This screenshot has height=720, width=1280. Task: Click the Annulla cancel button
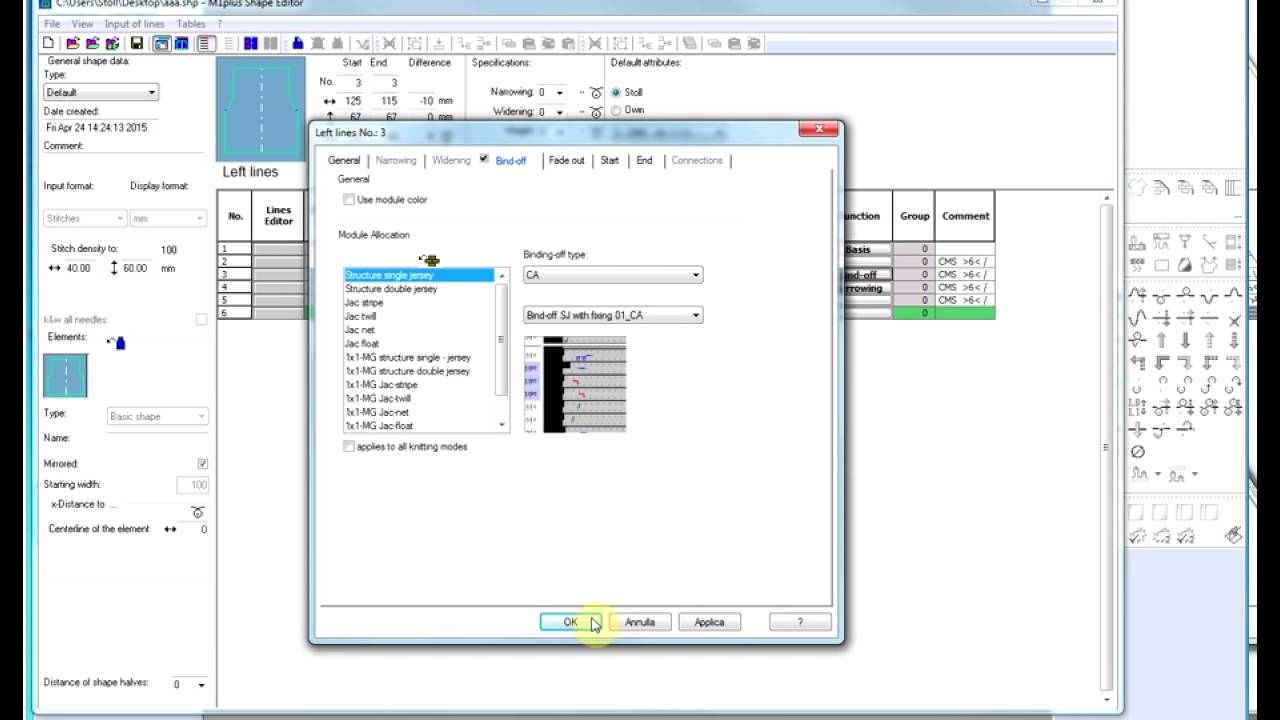coord(640,622)
